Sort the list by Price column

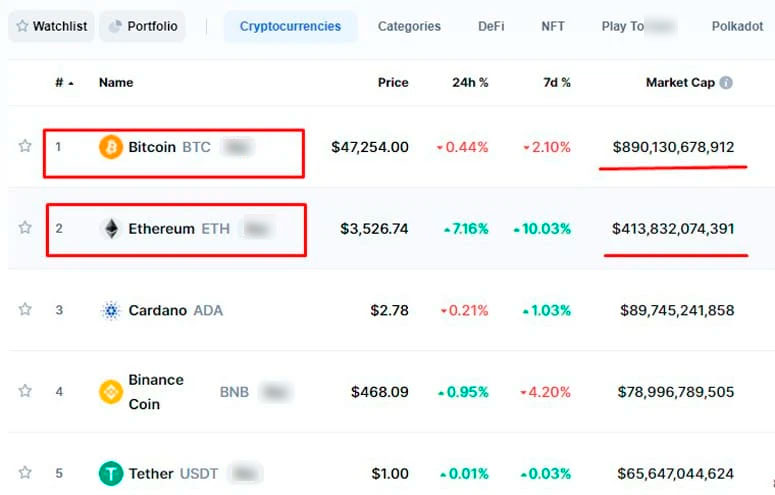393,83
